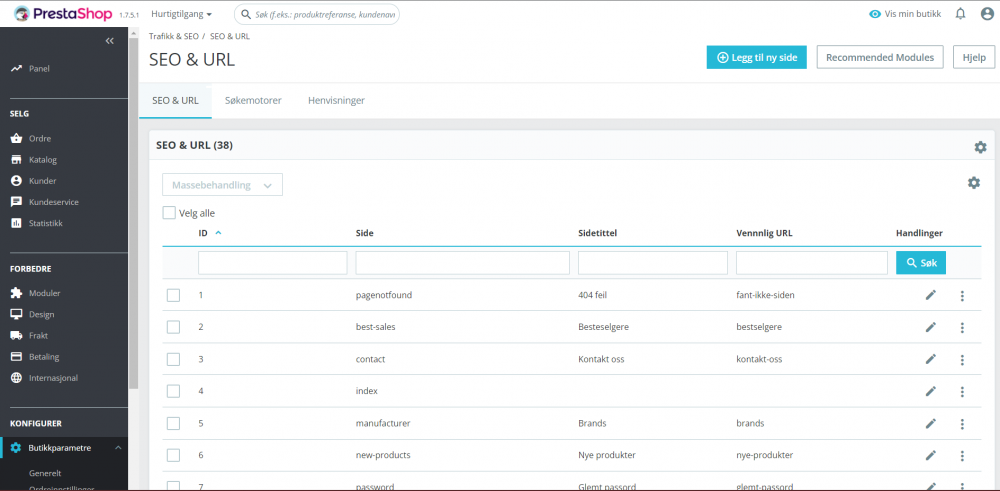Switch to SEO & URL tab

click(175, 100)
